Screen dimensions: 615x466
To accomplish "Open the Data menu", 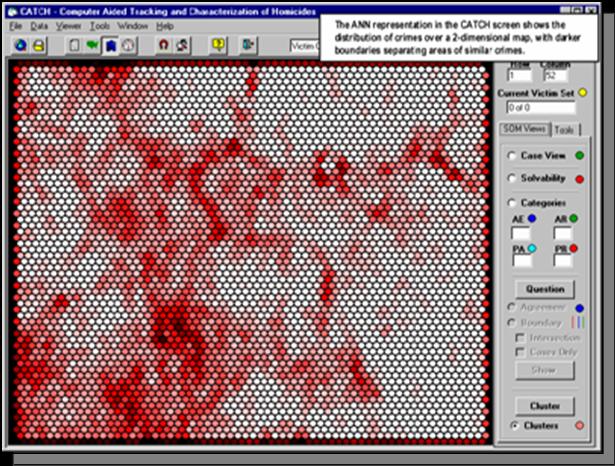I will click(38, 24).
